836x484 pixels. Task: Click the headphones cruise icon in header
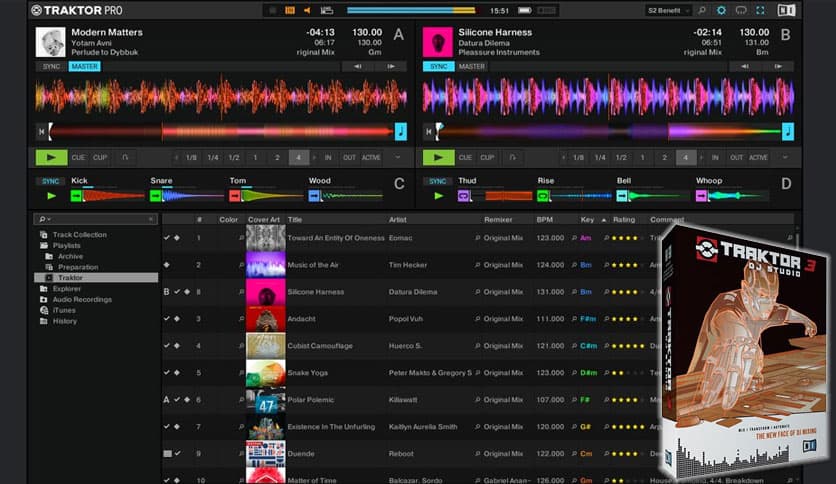pyautogui.click(x=741, y=10)
